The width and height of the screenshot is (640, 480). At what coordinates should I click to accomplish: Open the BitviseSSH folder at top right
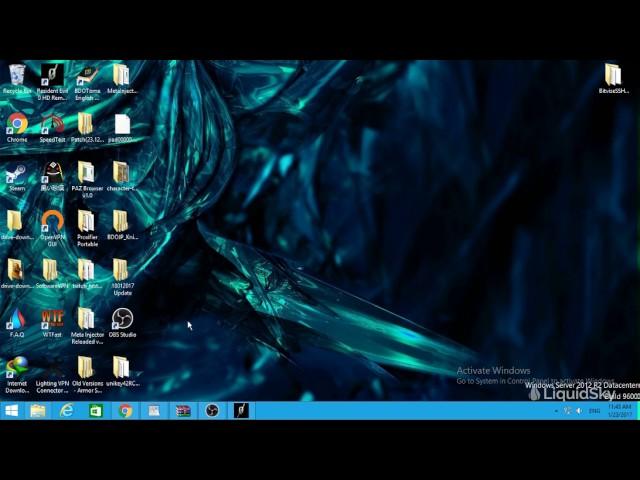613,80
